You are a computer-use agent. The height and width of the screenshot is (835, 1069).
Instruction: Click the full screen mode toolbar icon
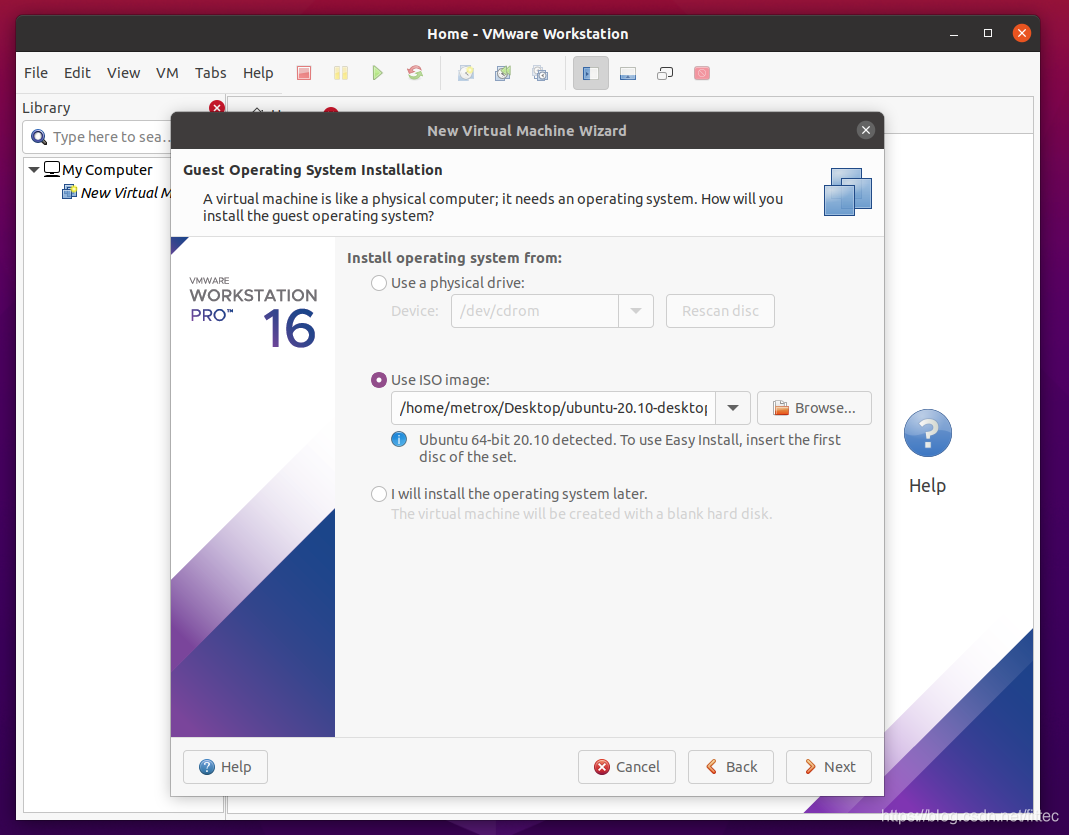tap(665, 73)
